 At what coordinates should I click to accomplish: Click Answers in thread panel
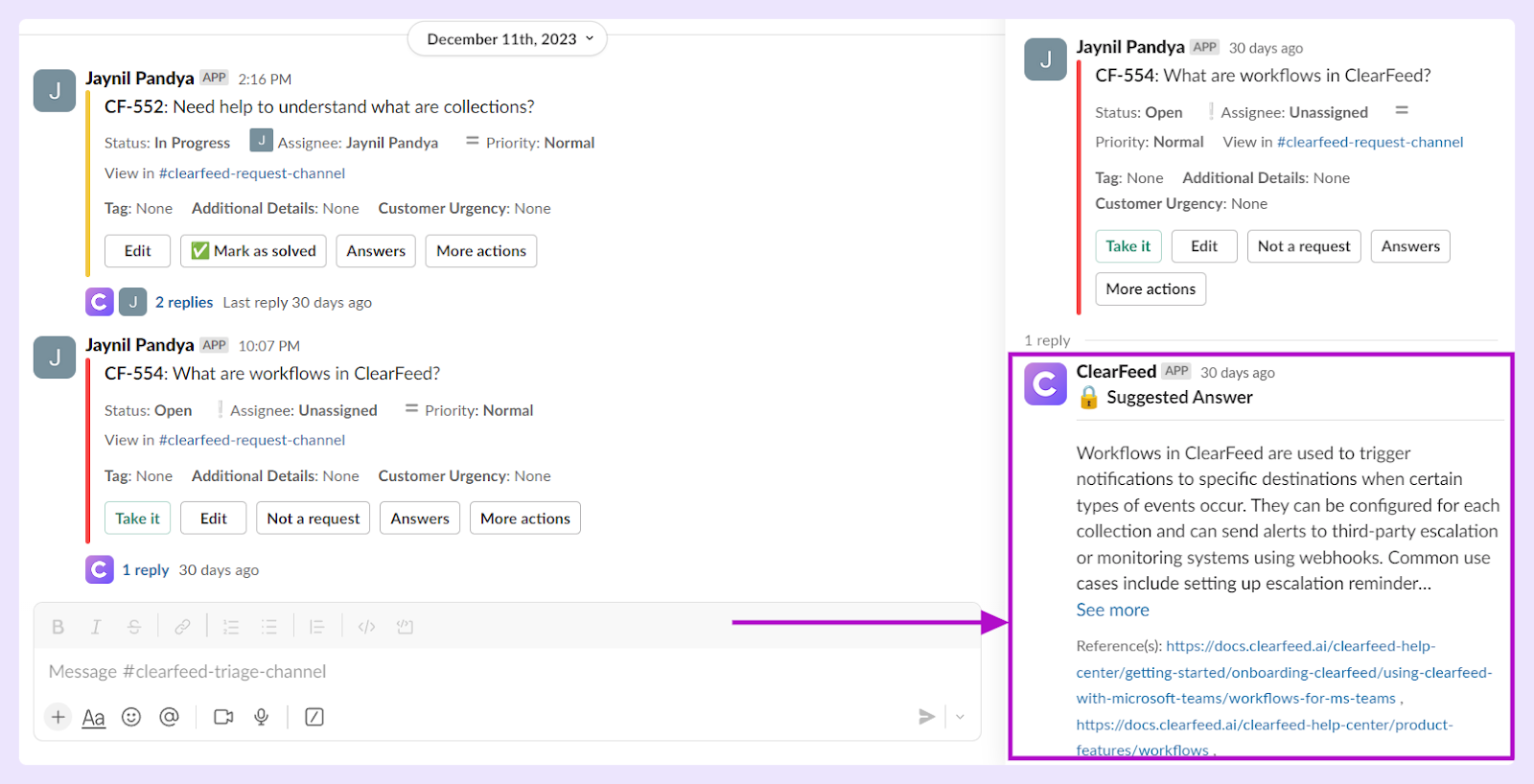tap(1410, 246)
